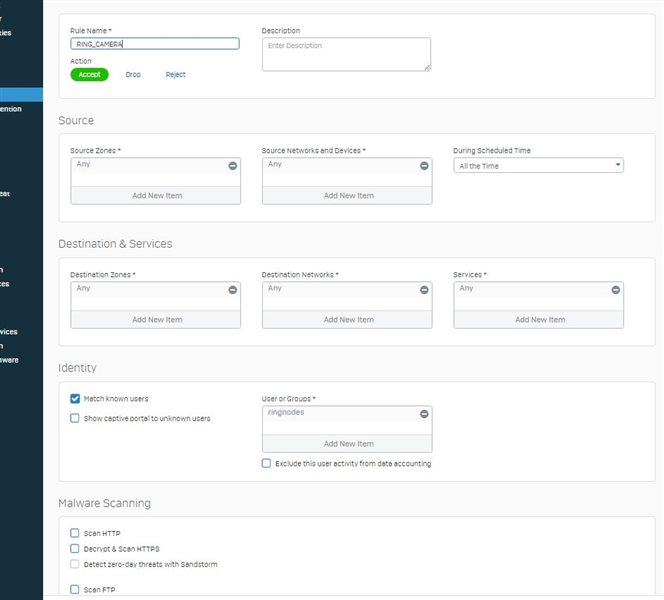Screen dimensions: 664x600
Task: Enable Show captive portal to unknown users
Action: tap(75, 418)
